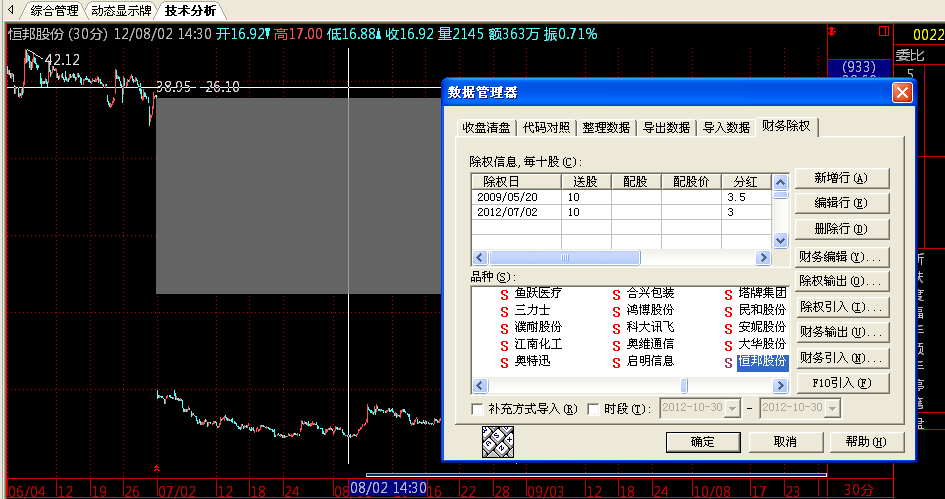Switch to 动态显示牌 main tab
The image size is (945, 499).
click(119, 11)
